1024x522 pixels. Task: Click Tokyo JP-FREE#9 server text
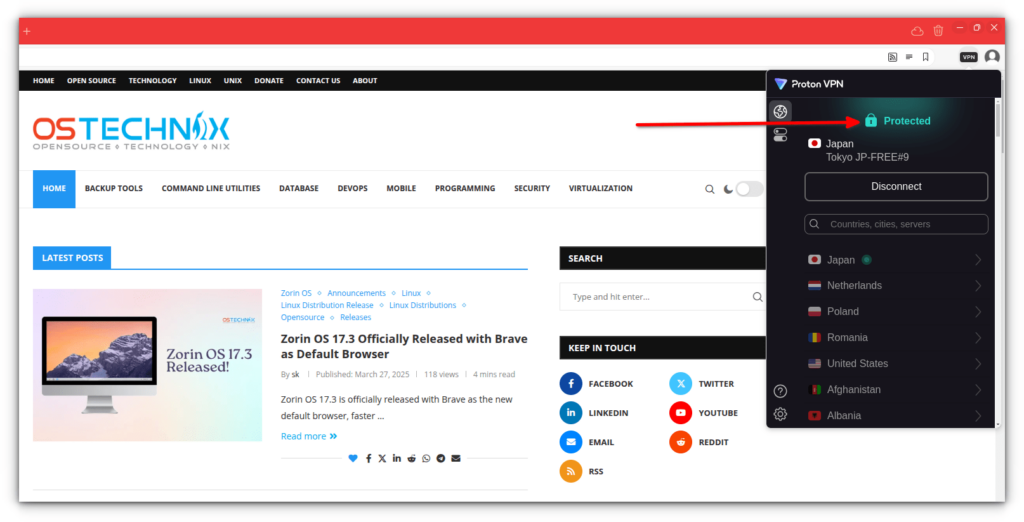(x=867, y=157)
